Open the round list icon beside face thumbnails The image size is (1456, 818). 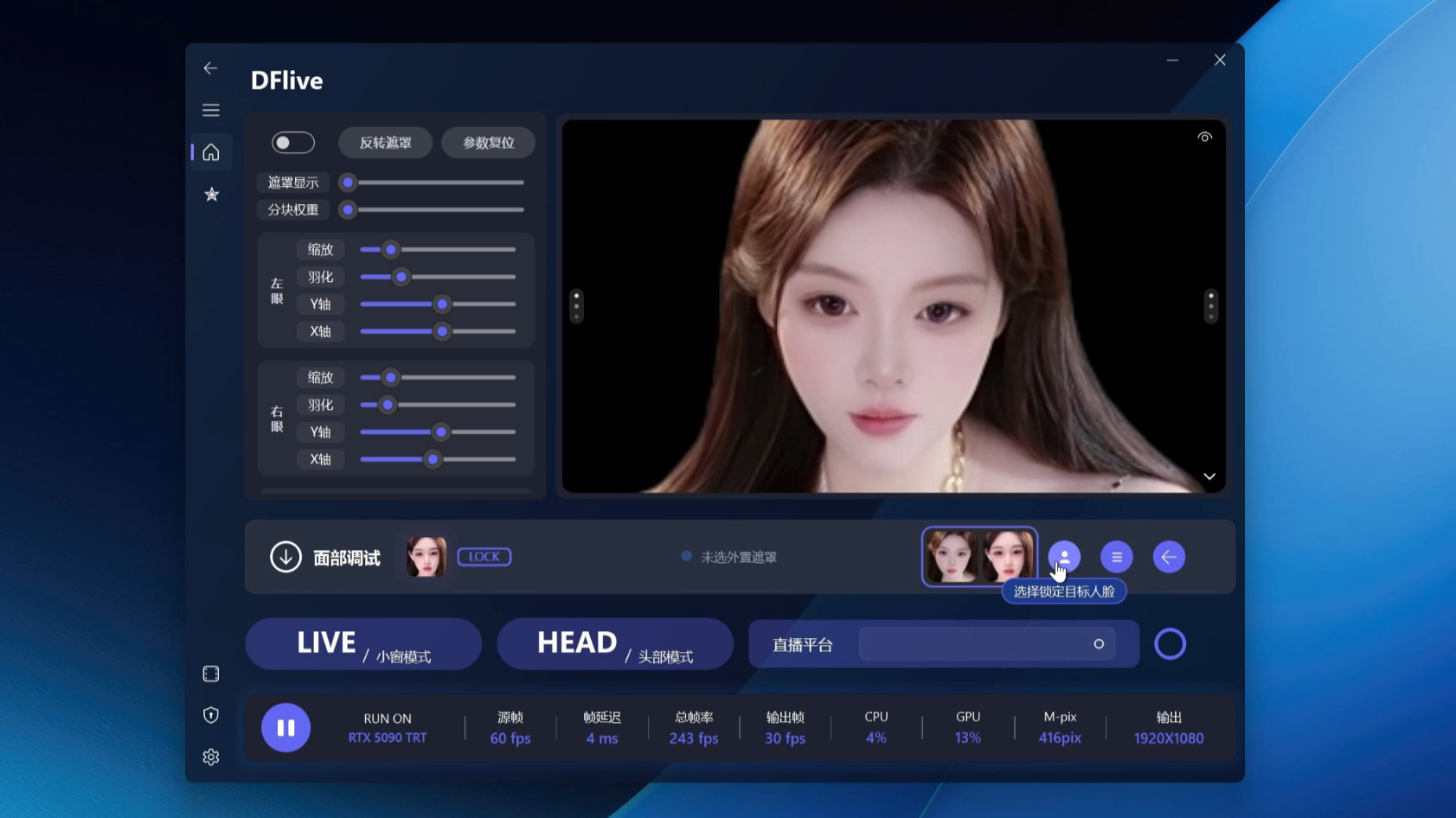[x=1117, y=557]
